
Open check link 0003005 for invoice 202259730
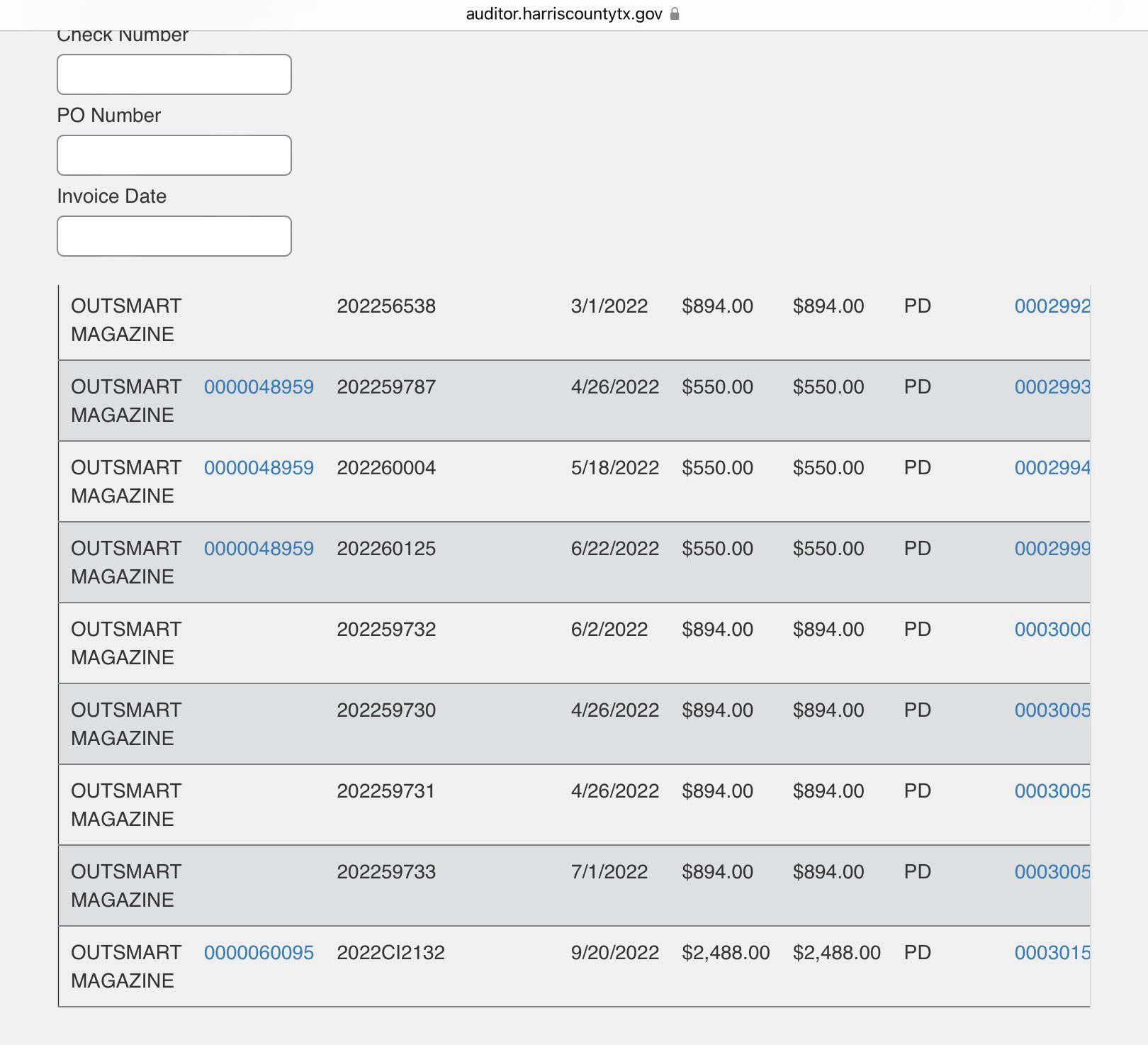pos(1052,710)
